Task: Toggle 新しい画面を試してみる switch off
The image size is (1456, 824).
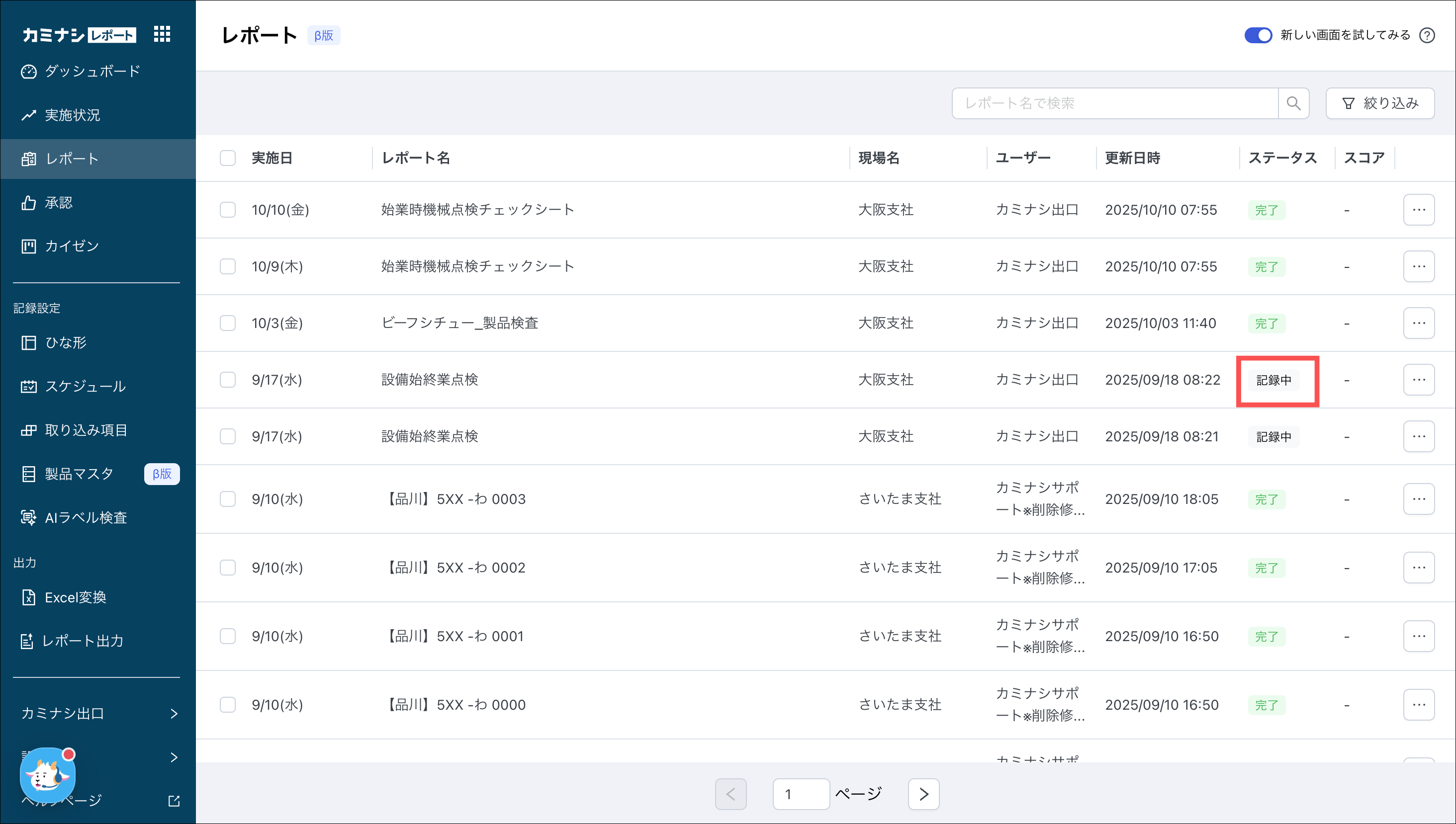Action: pyautogui.click(x=1258, y=35)
